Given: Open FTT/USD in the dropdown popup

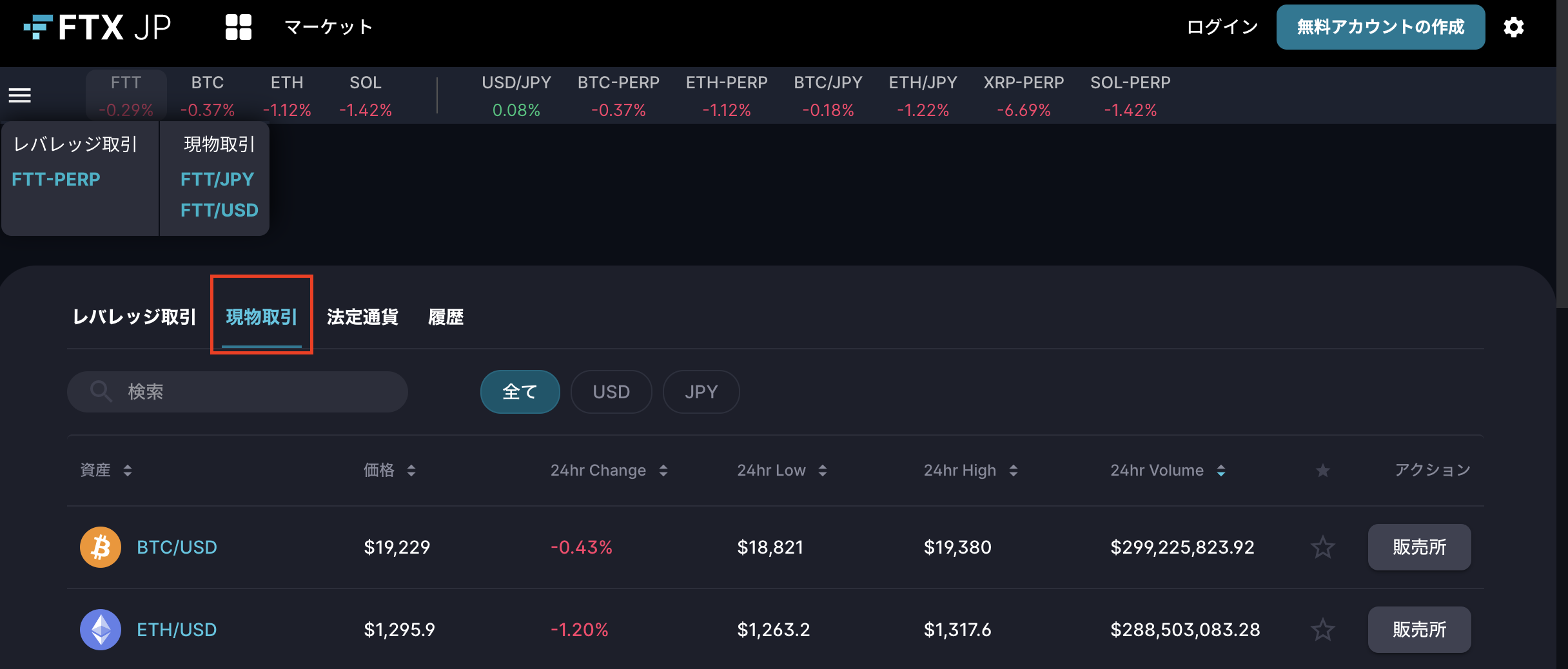Looking at the screenshot, I should [x=219, y=210].
